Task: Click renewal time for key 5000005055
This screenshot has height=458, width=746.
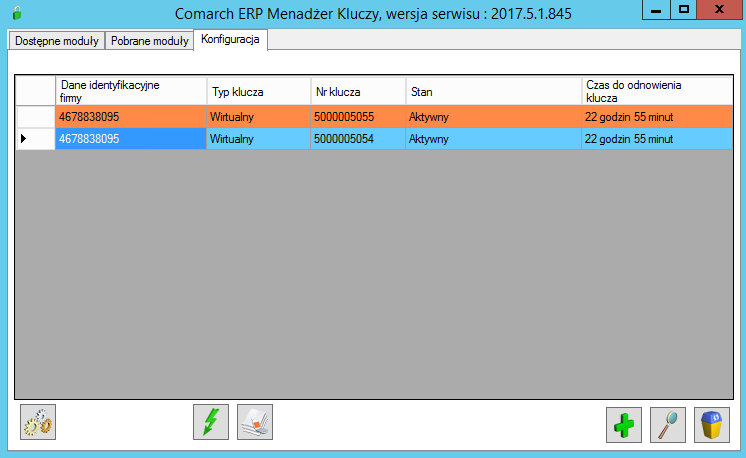Action: coord(657,117)
